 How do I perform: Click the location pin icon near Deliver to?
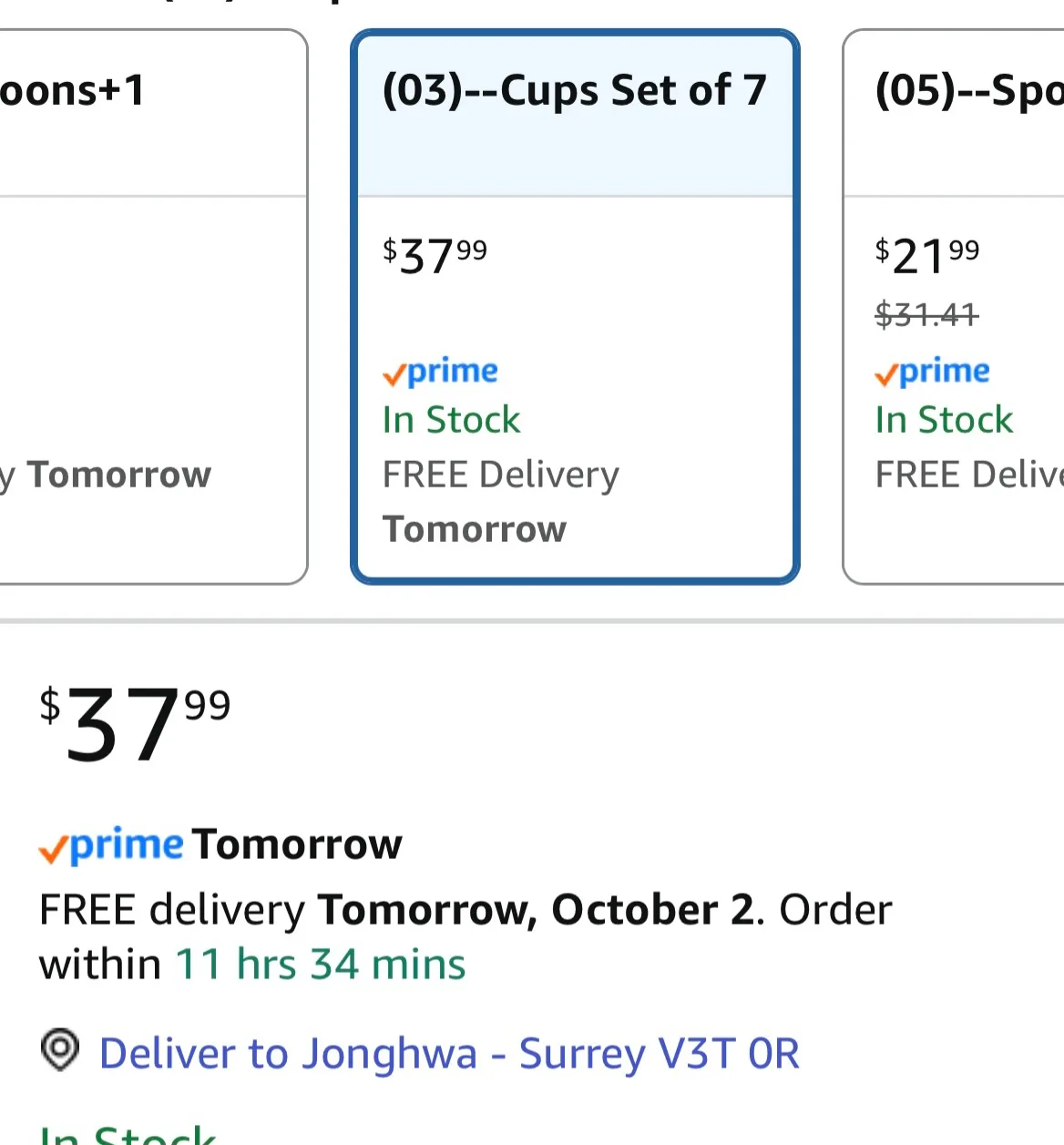point(59,1052)
